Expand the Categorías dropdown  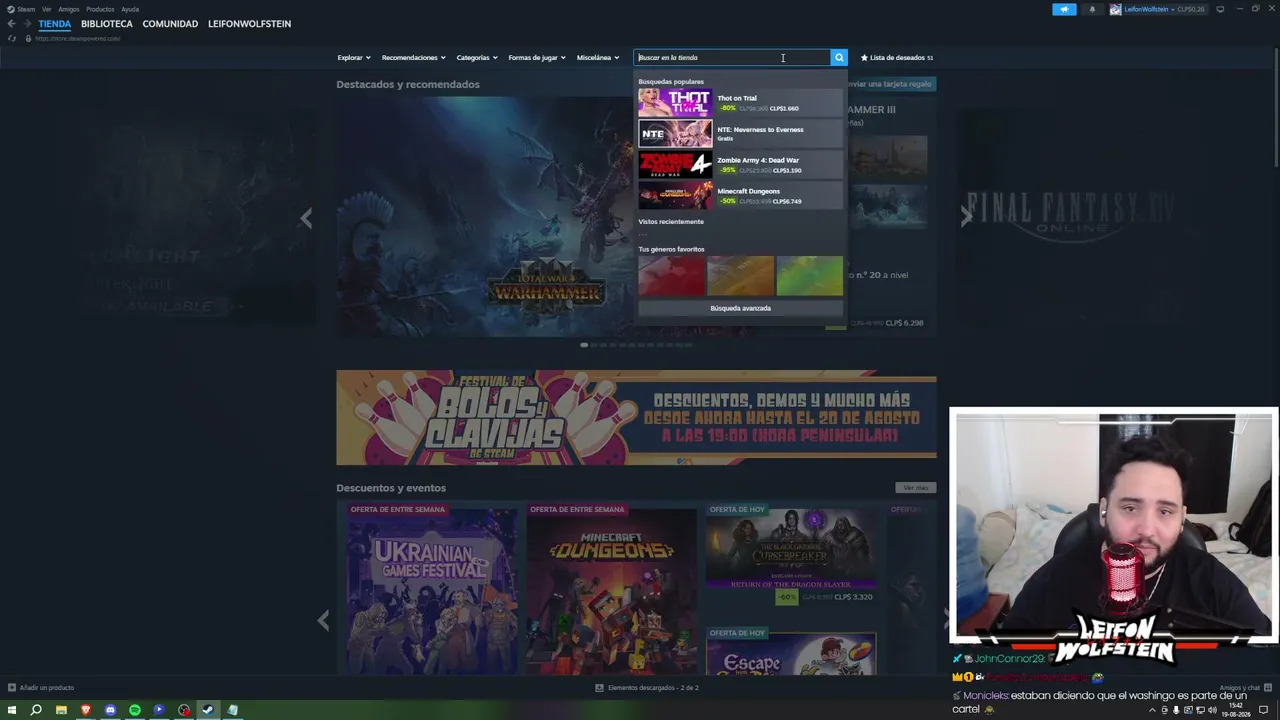click(477, 58)
